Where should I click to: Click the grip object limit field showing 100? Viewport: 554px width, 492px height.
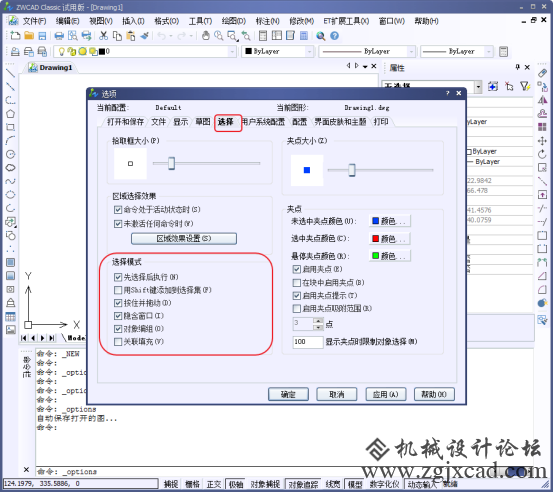click(x=308, y=342)
